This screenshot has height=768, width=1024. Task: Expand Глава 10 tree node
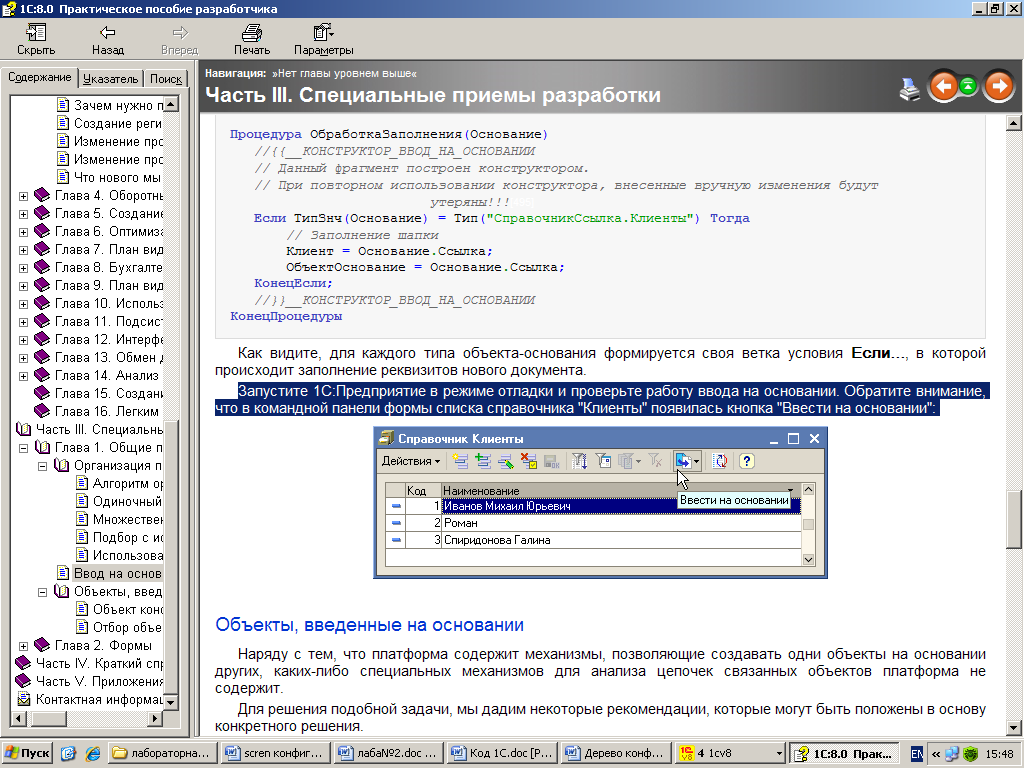click(x=23, y=303)
